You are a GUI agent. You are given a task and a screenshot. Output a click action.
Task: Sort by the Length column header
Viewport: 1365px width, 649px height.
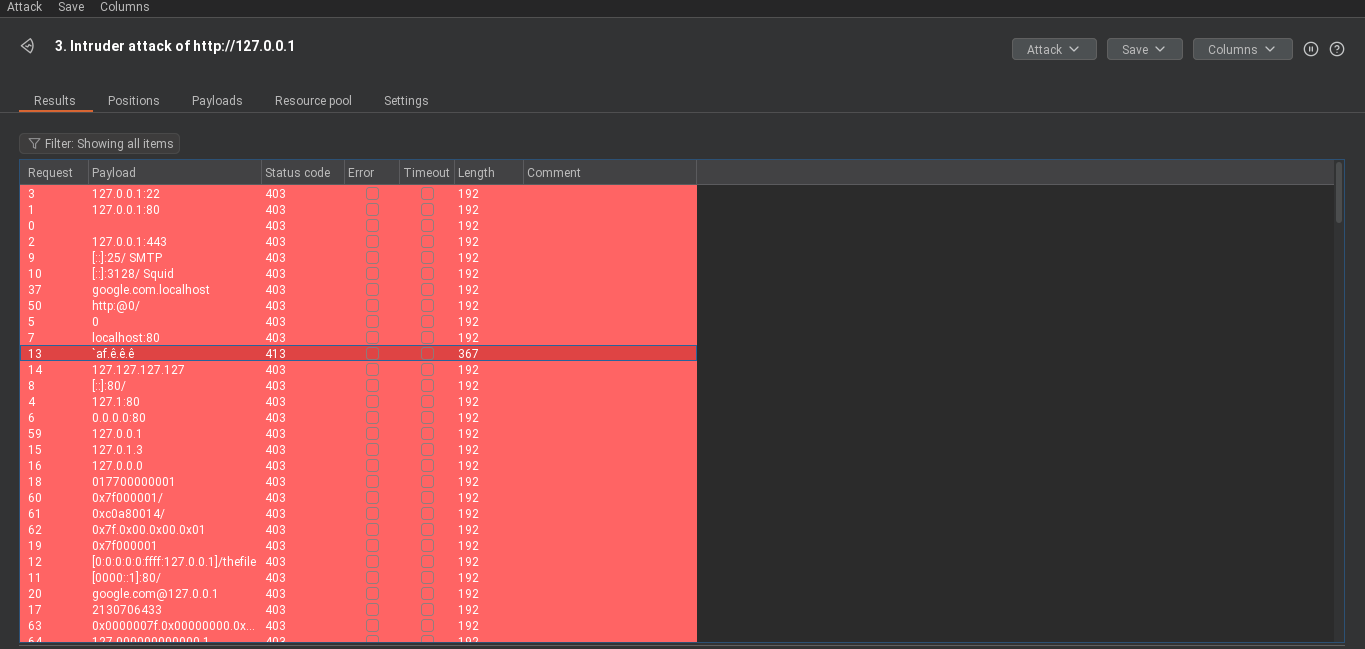pyautogui.click(x=489, y=173)
